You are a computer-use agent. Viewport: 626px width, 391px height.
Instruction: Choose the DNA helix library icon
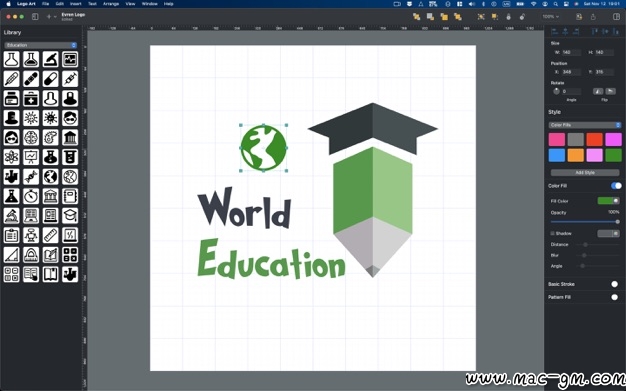(x=31, y=177)
